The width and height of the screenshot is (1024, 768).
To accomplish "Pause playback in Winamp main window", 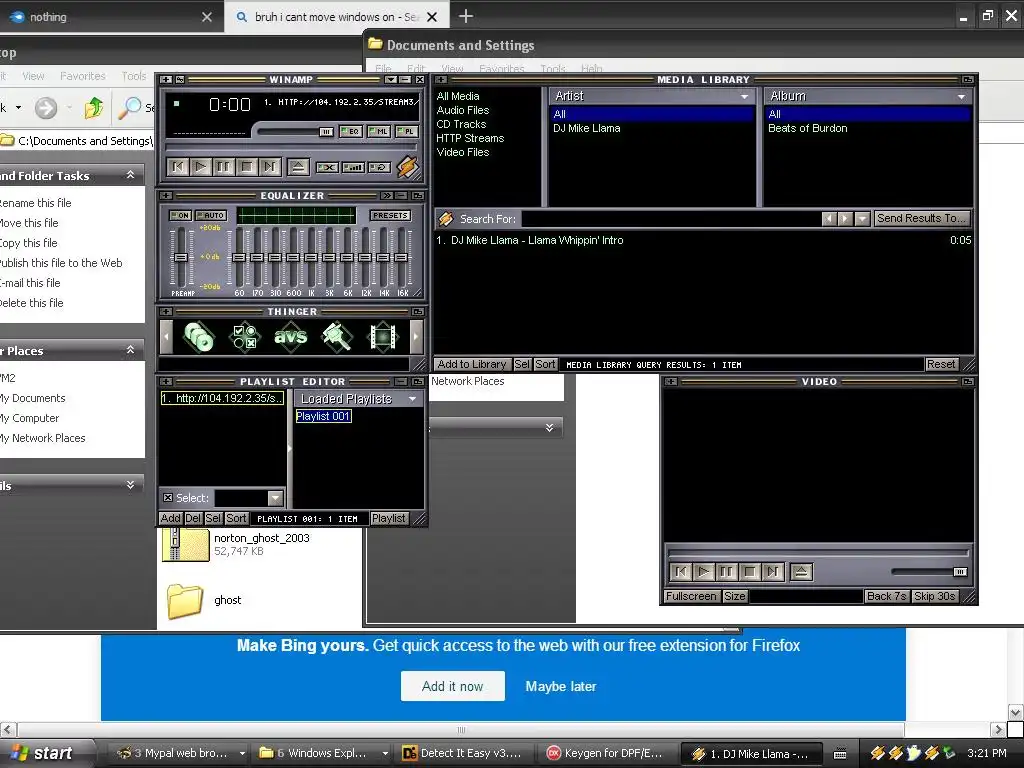I will pos(223,167).
